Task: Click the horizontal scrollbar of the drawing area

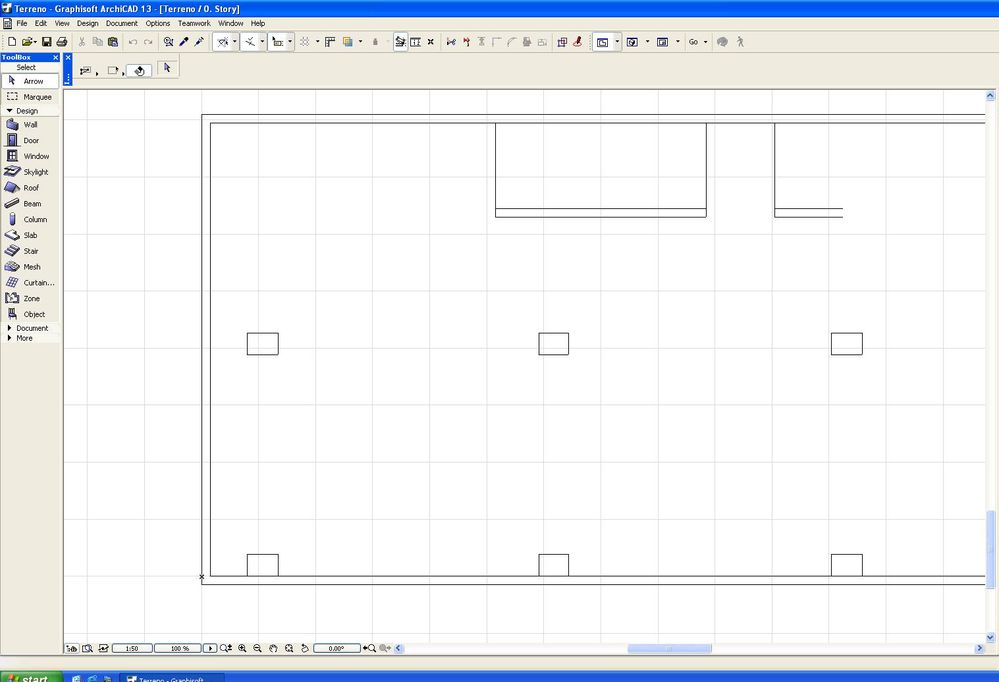Action: [668, 648]
